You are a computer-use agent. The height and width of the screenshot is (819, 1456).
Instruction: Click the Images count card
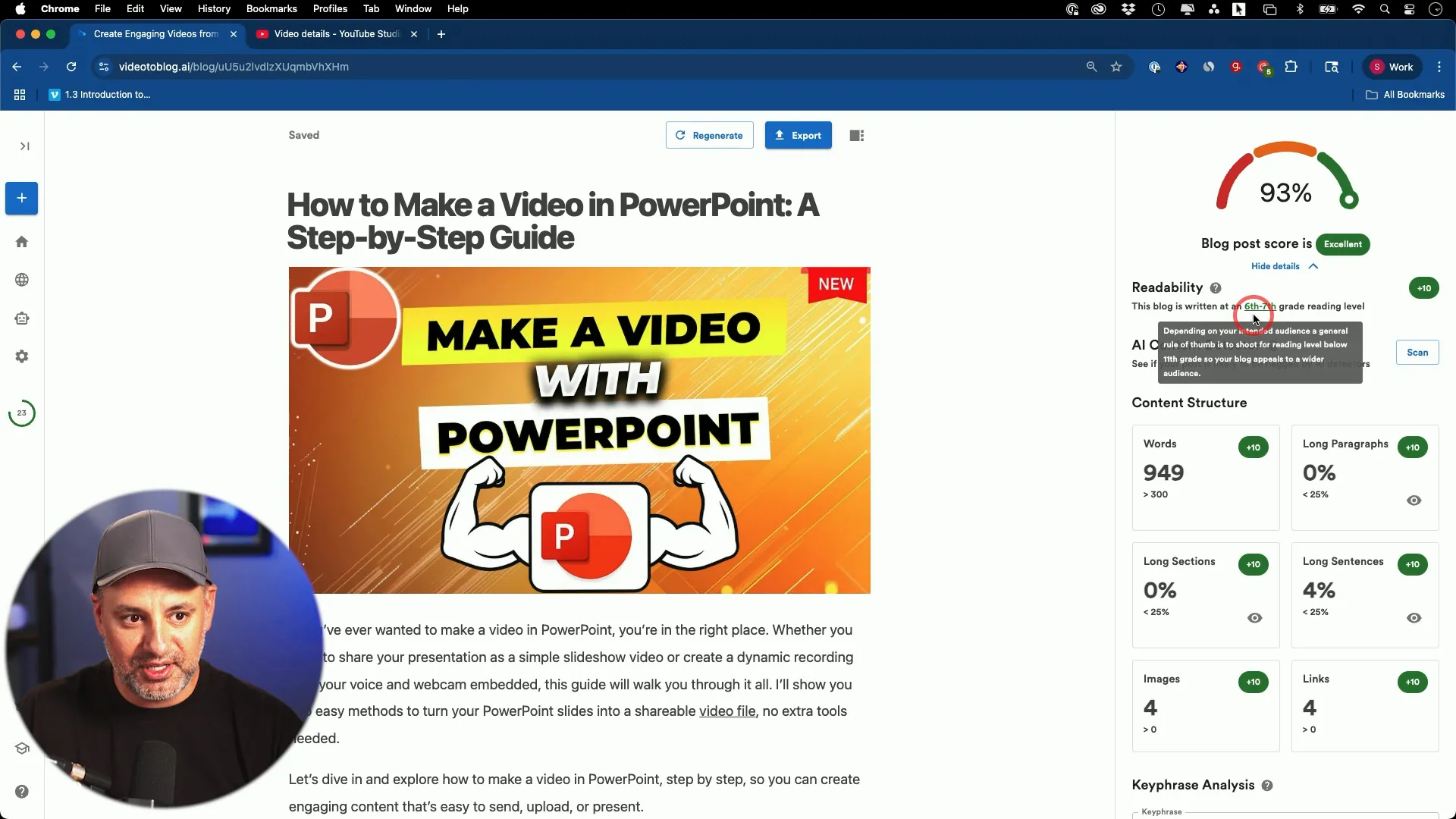1206,705
